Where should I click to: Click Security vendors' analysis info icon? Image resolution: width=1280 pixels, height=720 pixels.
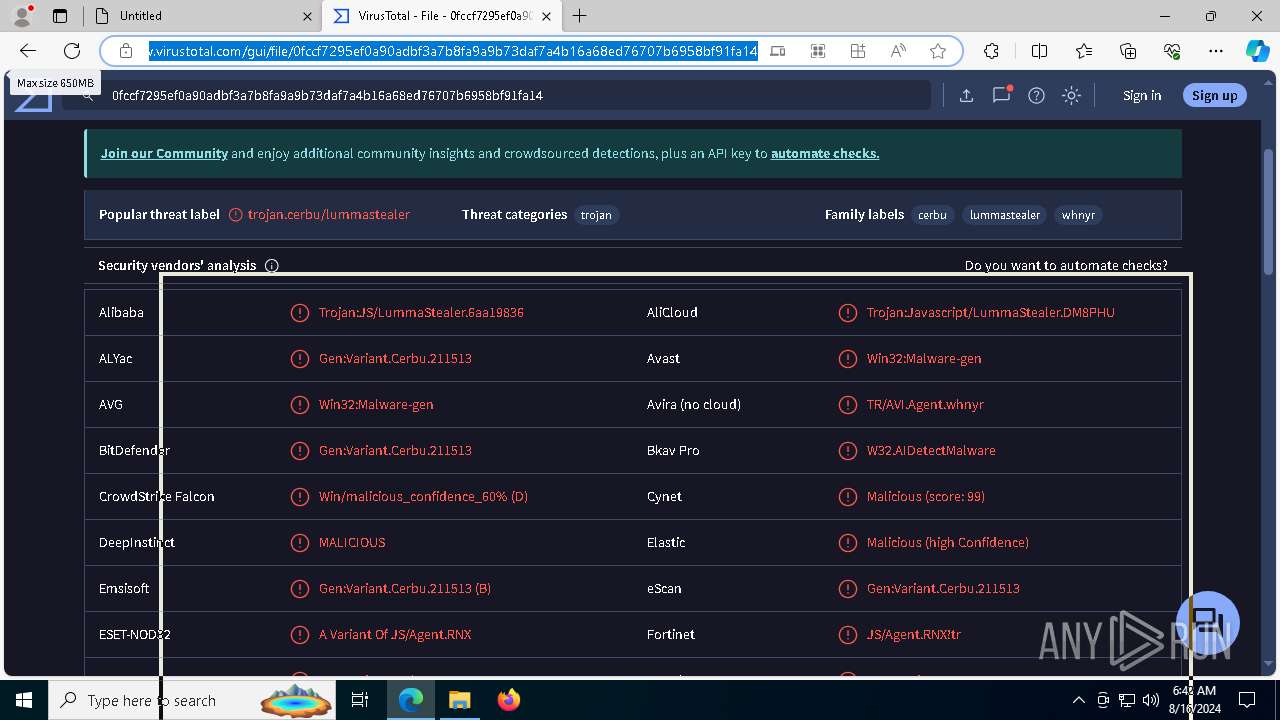(x=272, y=266)
